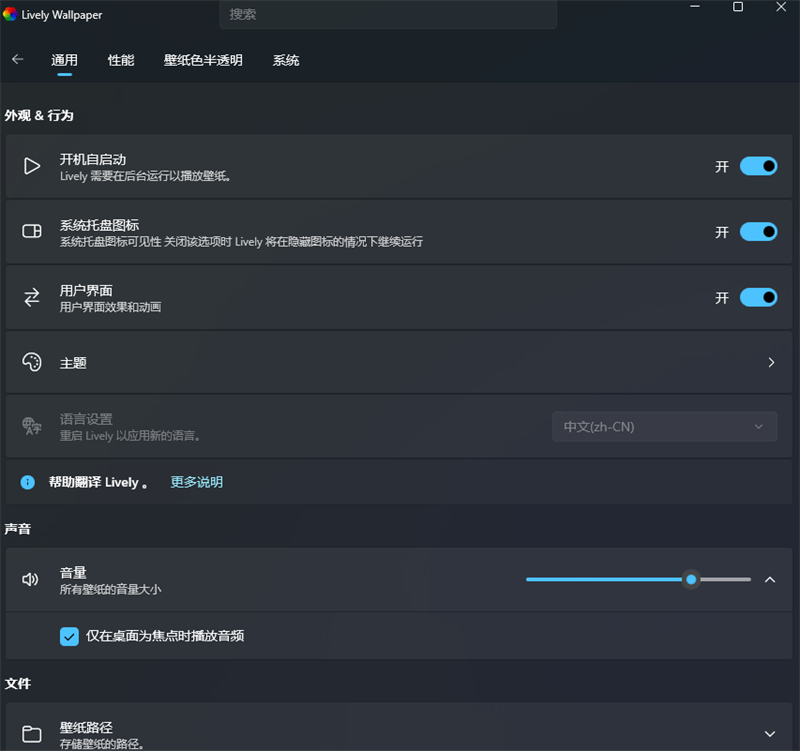Image resolution: width=800 pixels, height=751 pixels.
Task: Expand the 壁纸路径 section chevron
Action: (770, 734)
